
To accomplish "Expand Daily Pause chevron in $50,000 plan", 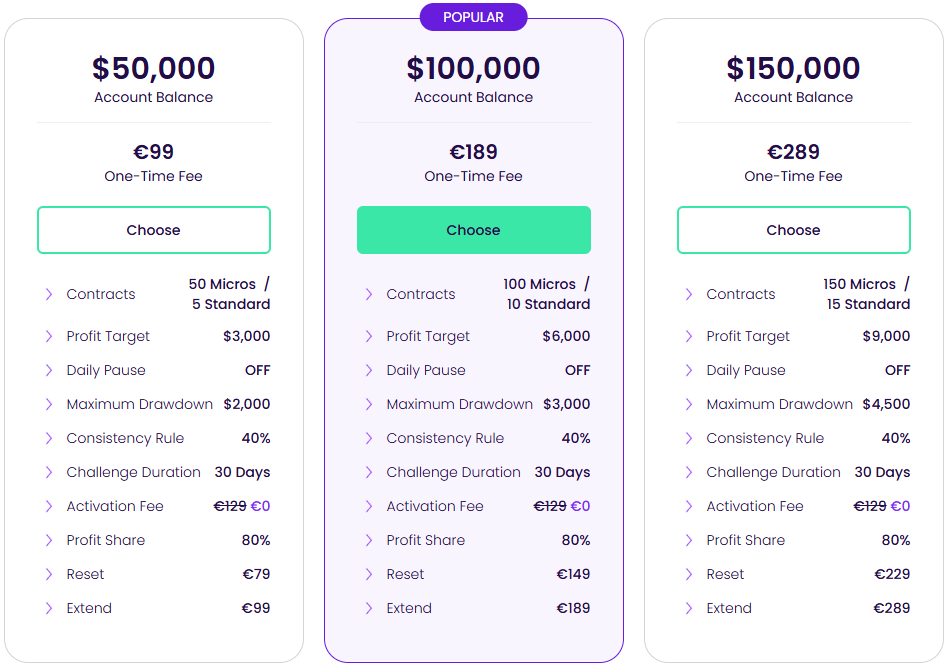I will [49, 370].
